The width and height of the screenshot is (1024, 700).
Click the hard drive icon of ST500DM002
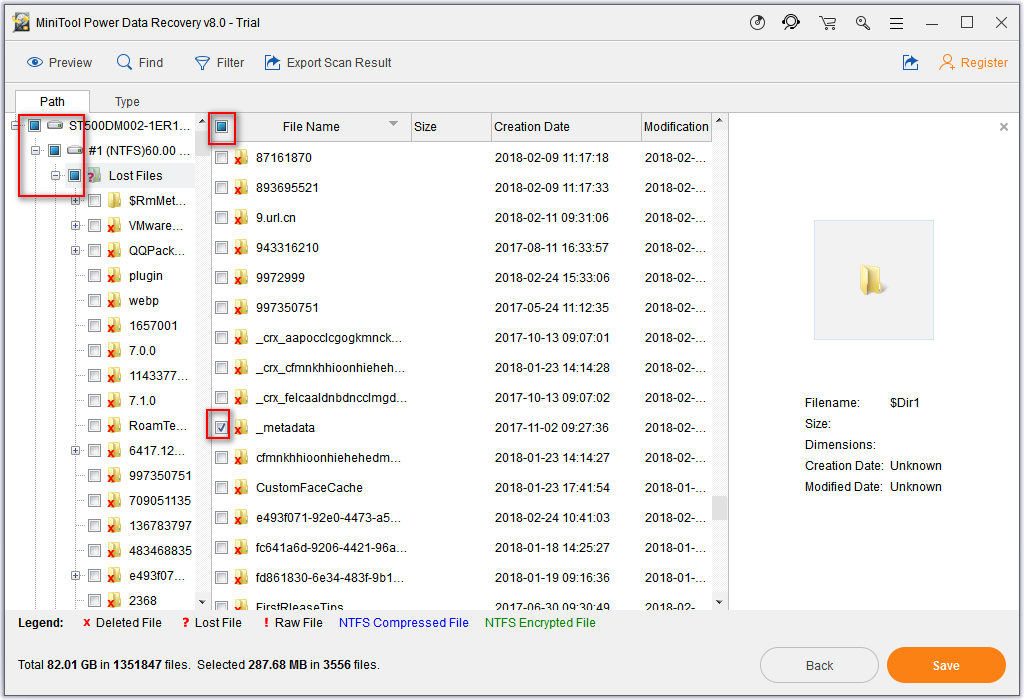click(55, 125)
